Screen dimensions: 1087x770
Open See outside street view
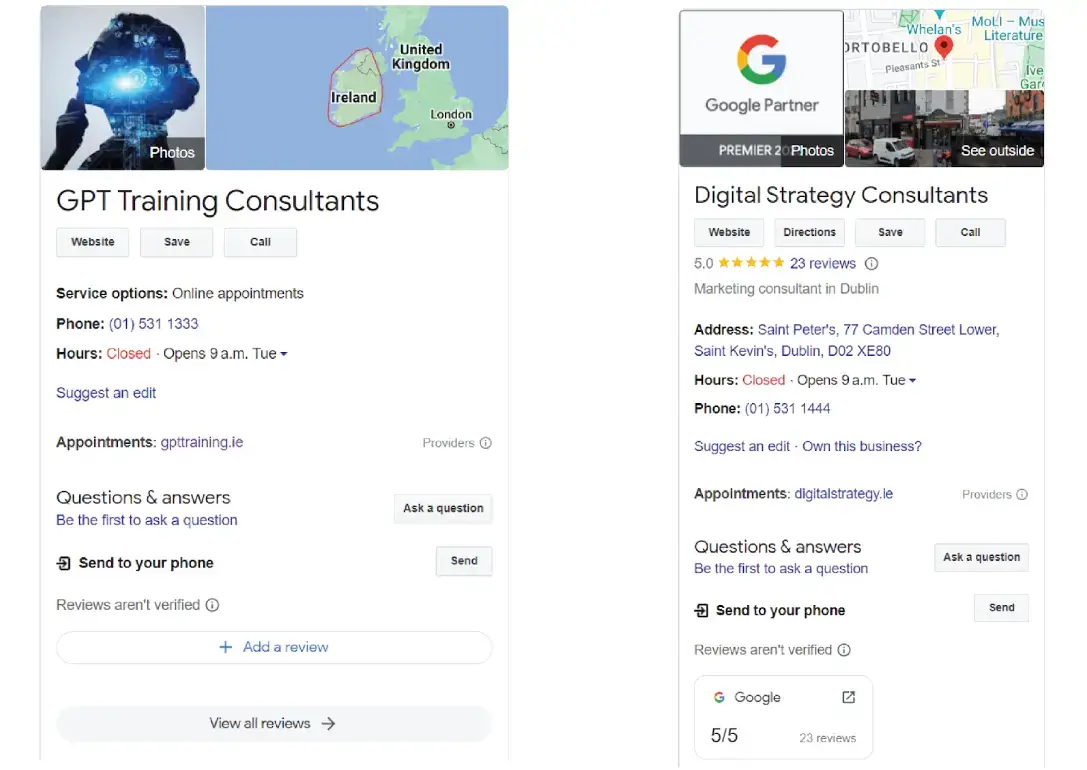click(996, 150)
